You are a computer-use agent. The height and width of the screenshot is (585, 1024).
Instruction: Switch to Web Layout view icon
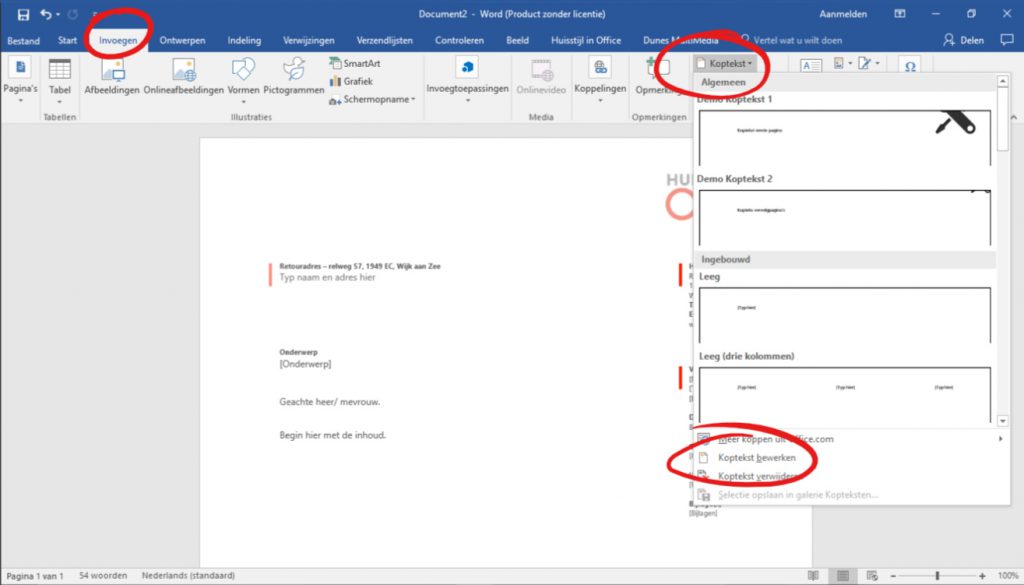tap(872, 576)
